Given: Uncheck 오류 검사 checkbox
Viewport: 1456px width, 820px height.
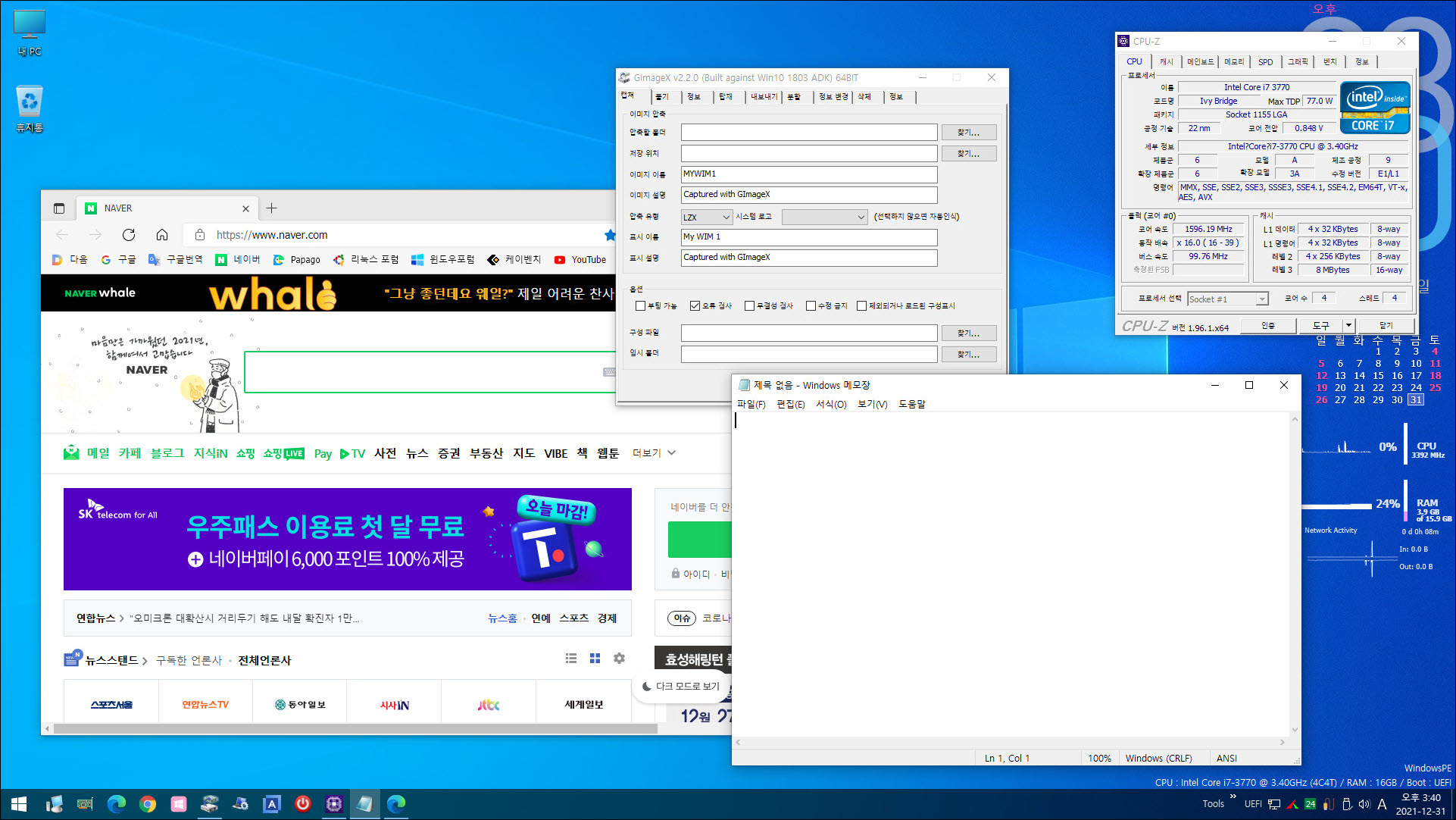Looking at the screenshot, I should pyautogui.click(x=695, y=306).
